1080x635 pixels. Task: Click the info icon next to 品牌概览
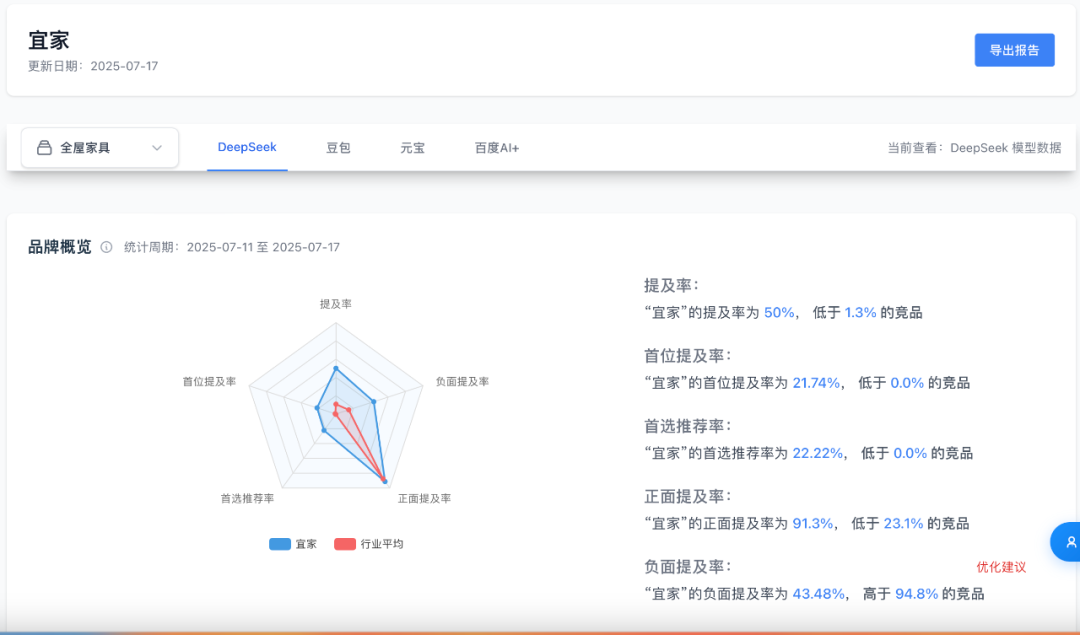coord(106,247)
